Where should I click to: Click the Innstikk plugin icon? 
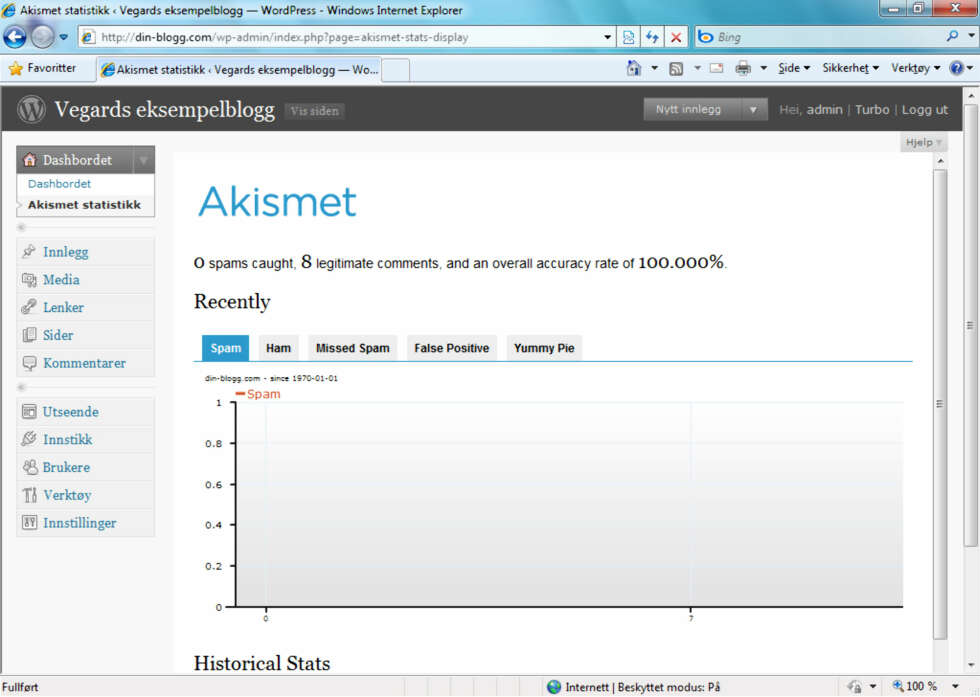point(29,439)
